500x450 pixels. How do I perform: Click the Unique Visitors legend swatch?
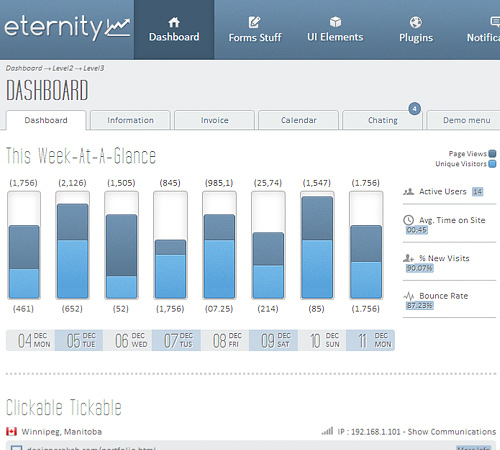click(492, 164)
